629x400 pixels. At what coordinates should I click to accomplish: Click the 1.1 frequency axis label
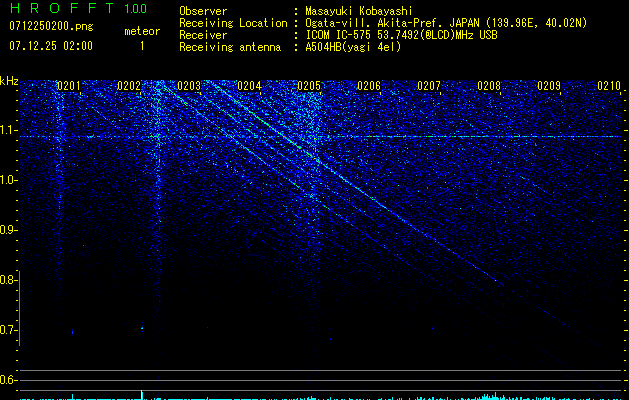tap(9, 130)
